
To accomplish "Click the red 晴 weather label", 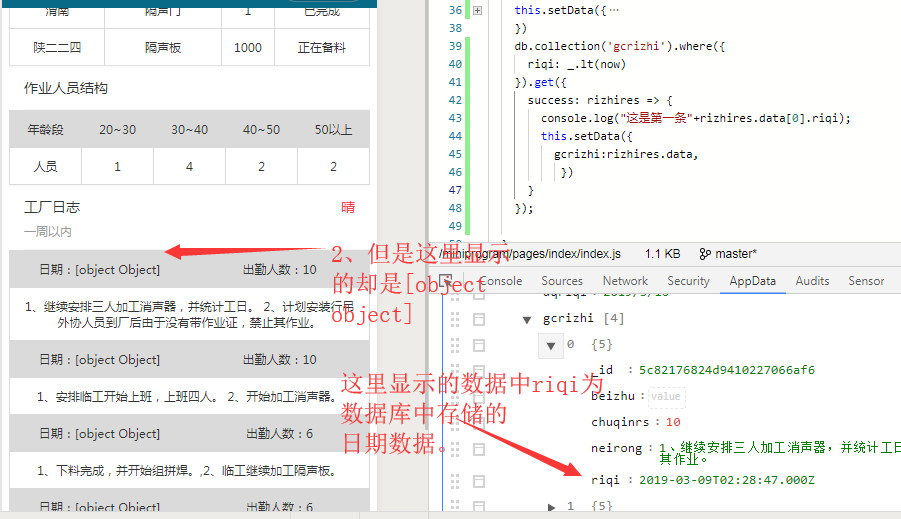I will [x=348, y=207].
